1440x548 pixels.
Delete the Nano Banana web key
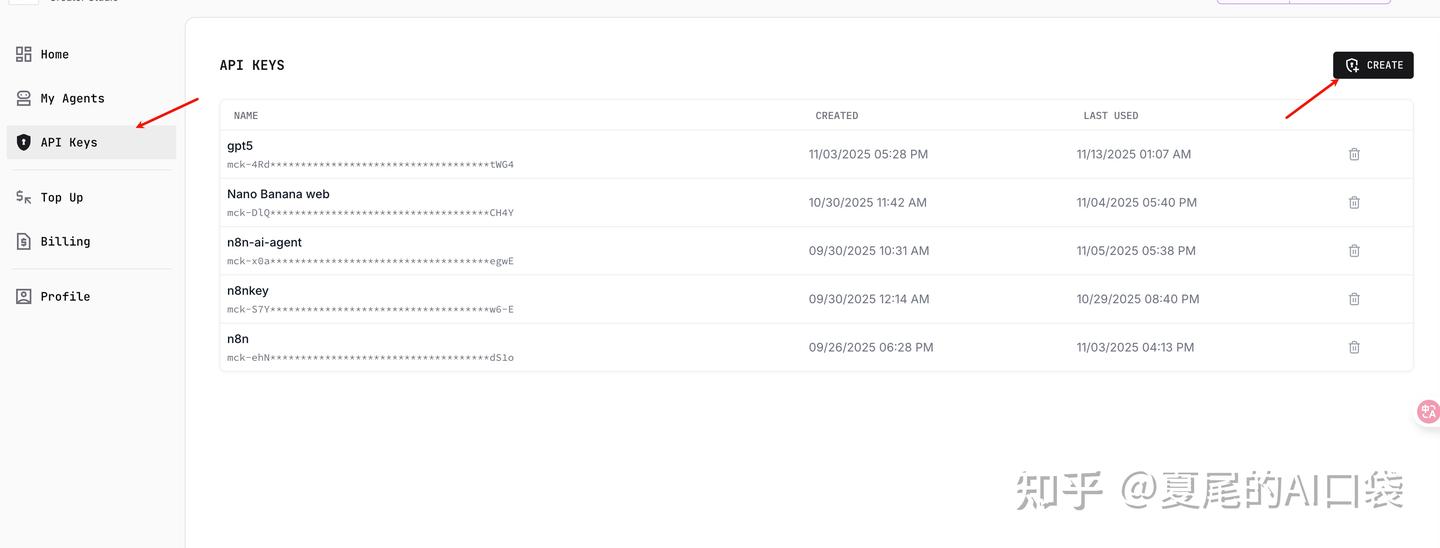pyautogui.click(x=1354, y=202)
